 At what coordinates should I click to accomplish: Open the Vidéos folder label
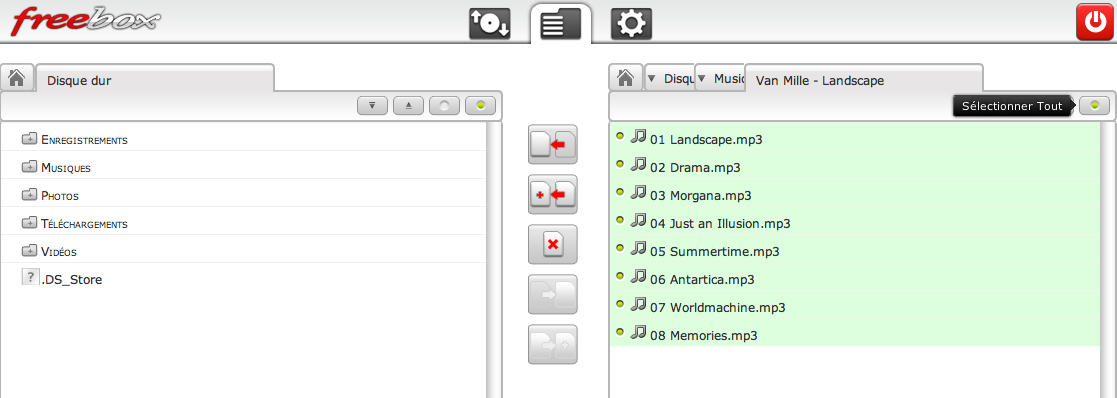pyautogui.click(x=59, y=252)
